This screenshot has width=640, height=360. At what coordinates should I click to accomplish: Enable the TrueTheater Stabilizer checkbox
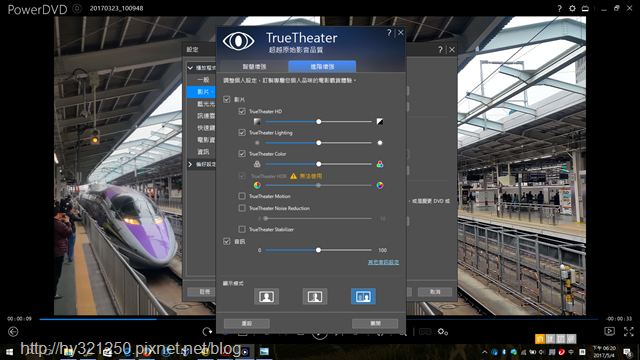(242, 229)
